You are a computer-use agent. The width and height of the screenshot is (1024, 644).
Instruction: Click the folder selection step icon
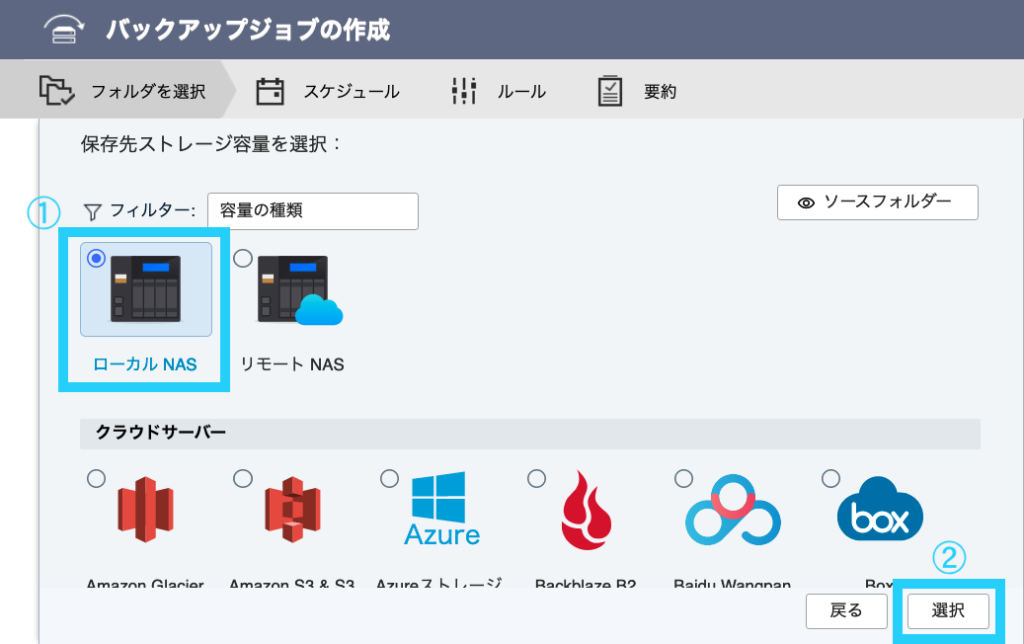click(x=57, y=90)
